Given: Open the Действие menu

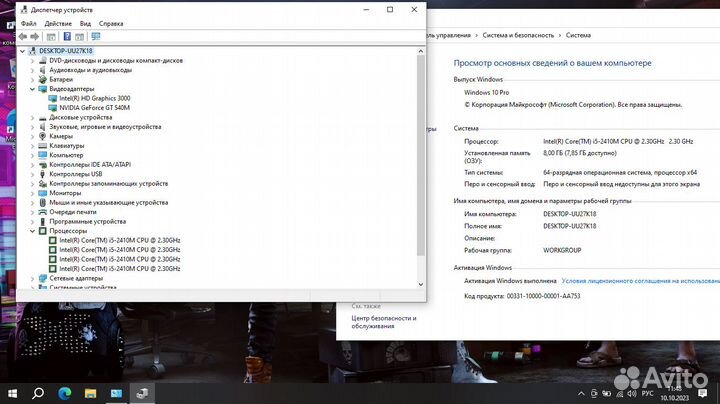Looking at the screenshot, I should pos(58,23).
